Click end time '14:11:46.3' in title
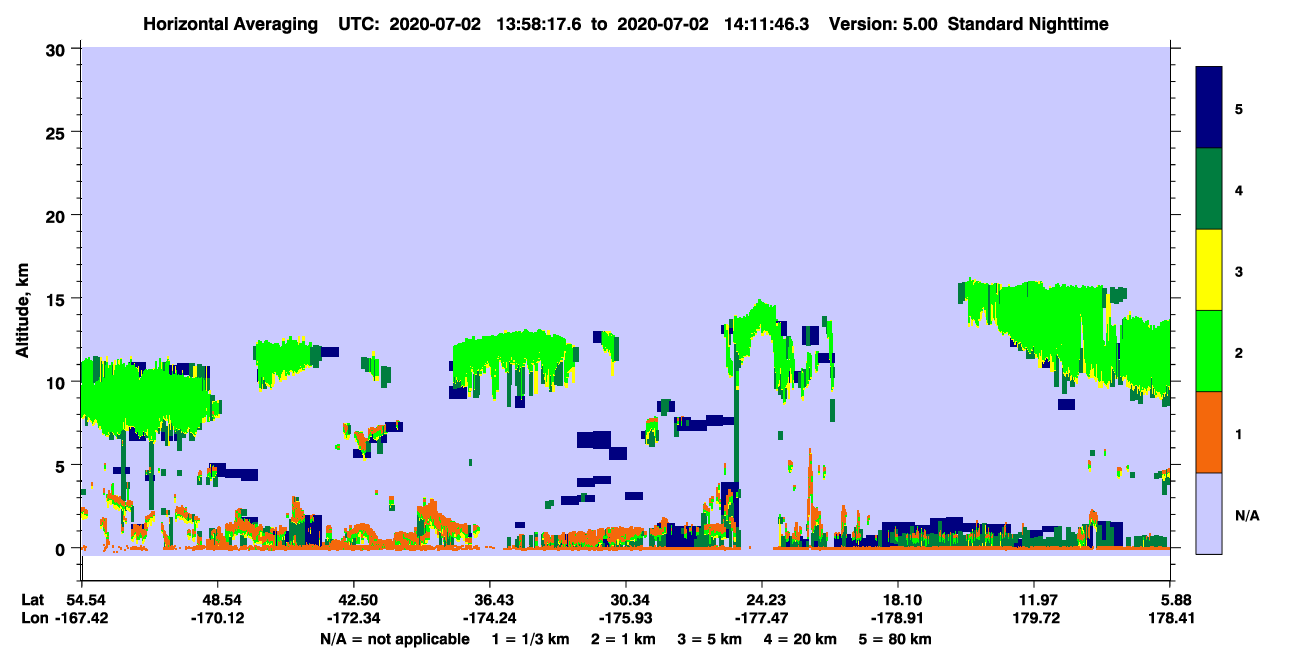The width and height of the screenshot is (1300, 667). (765, 24)
